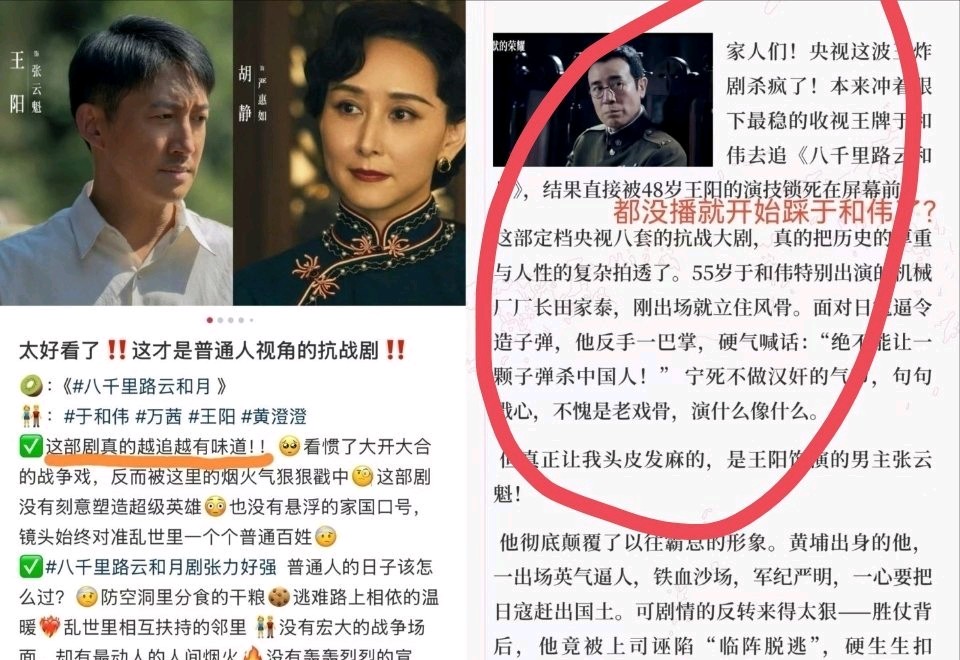Click the second green checkmark emoji

31,567
